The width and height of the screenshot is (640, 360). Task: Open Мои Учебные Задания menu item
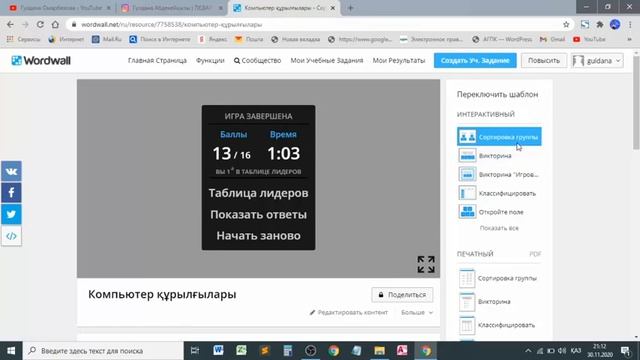(327, 60)
